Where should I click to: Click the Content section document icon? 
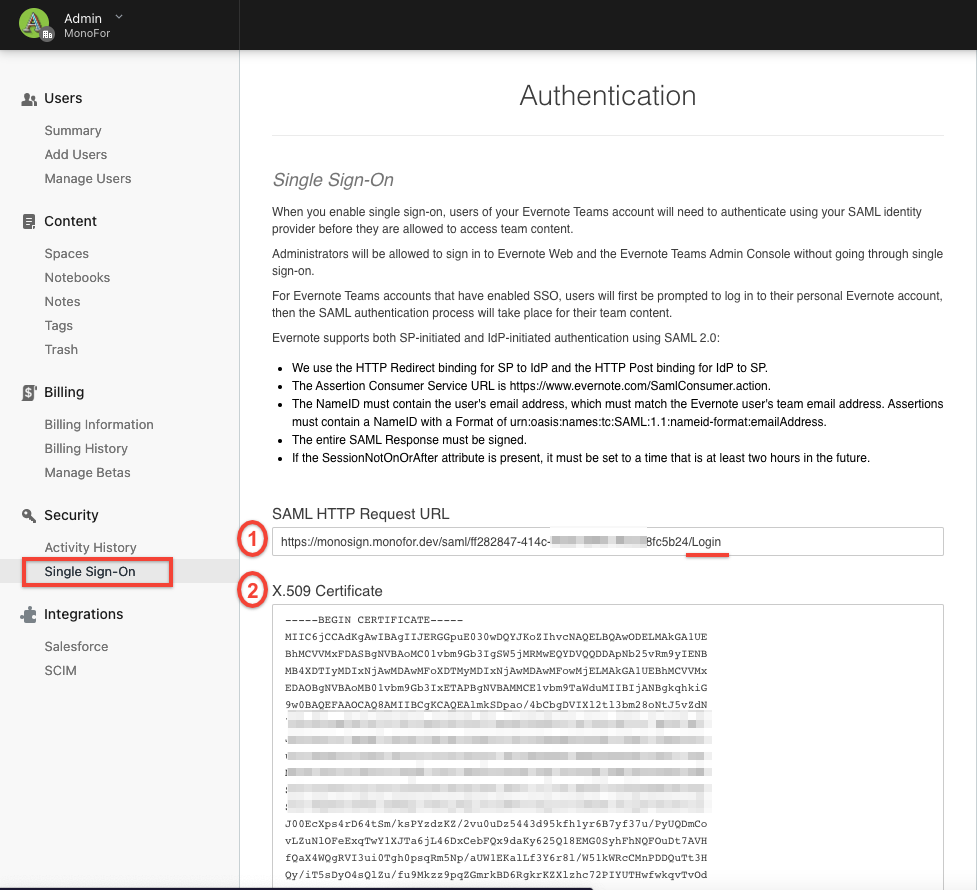coord(29,222)
